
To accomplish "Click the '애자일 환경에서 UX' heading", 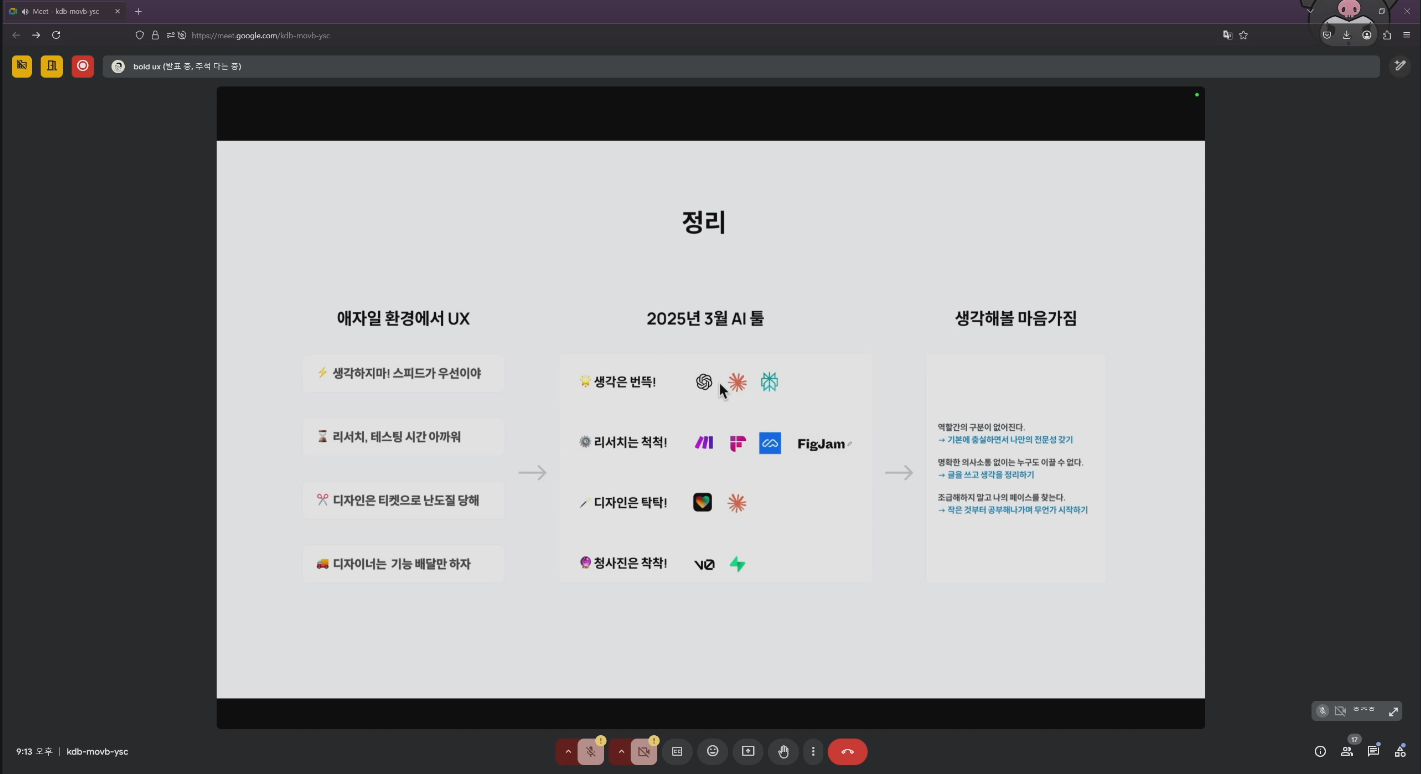I will [403, 319].
